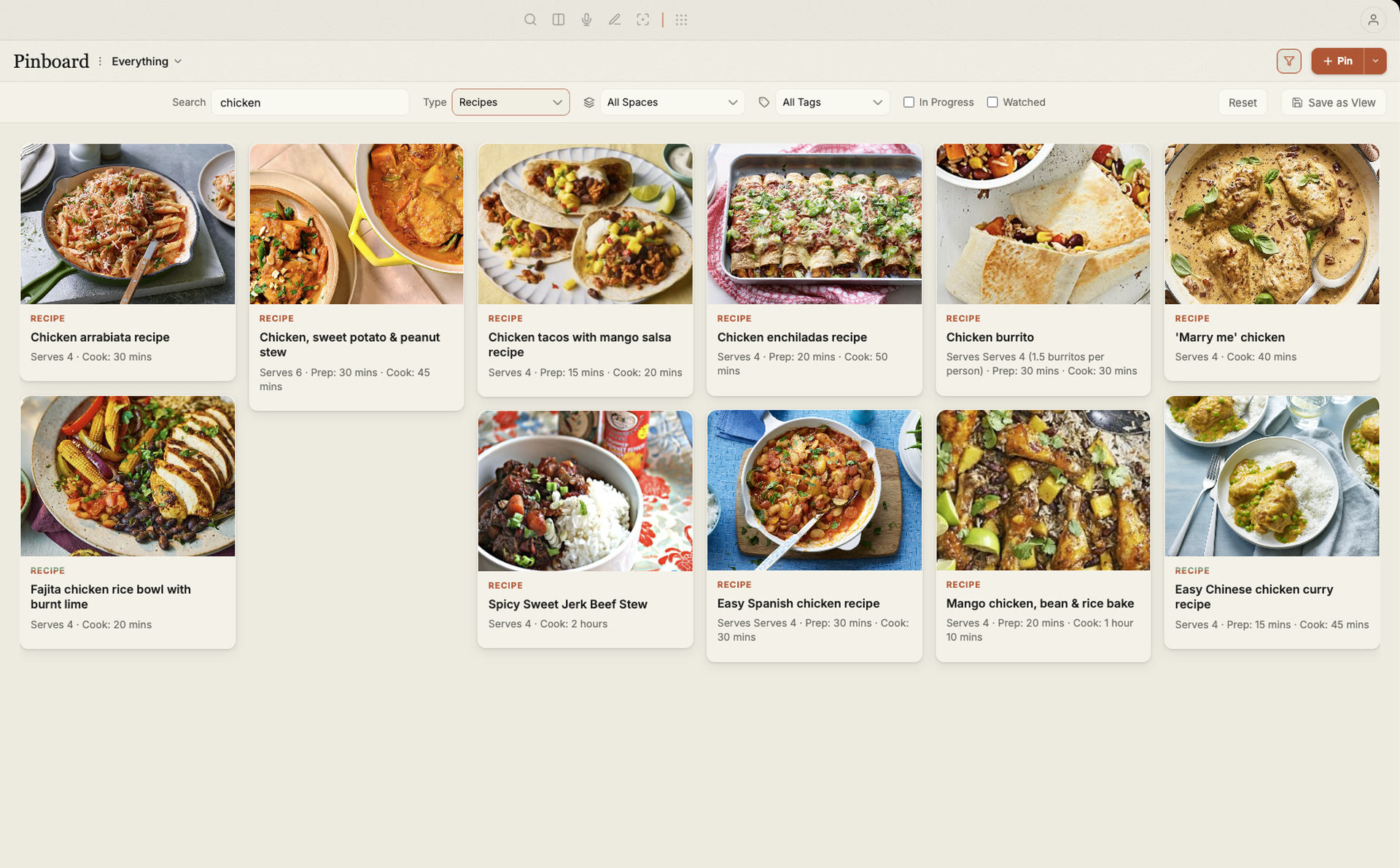Open Easy Chinese chicken curry image
This screenshot has width=1400, height=868.
pyautogui.click(x=1272, y=476)
